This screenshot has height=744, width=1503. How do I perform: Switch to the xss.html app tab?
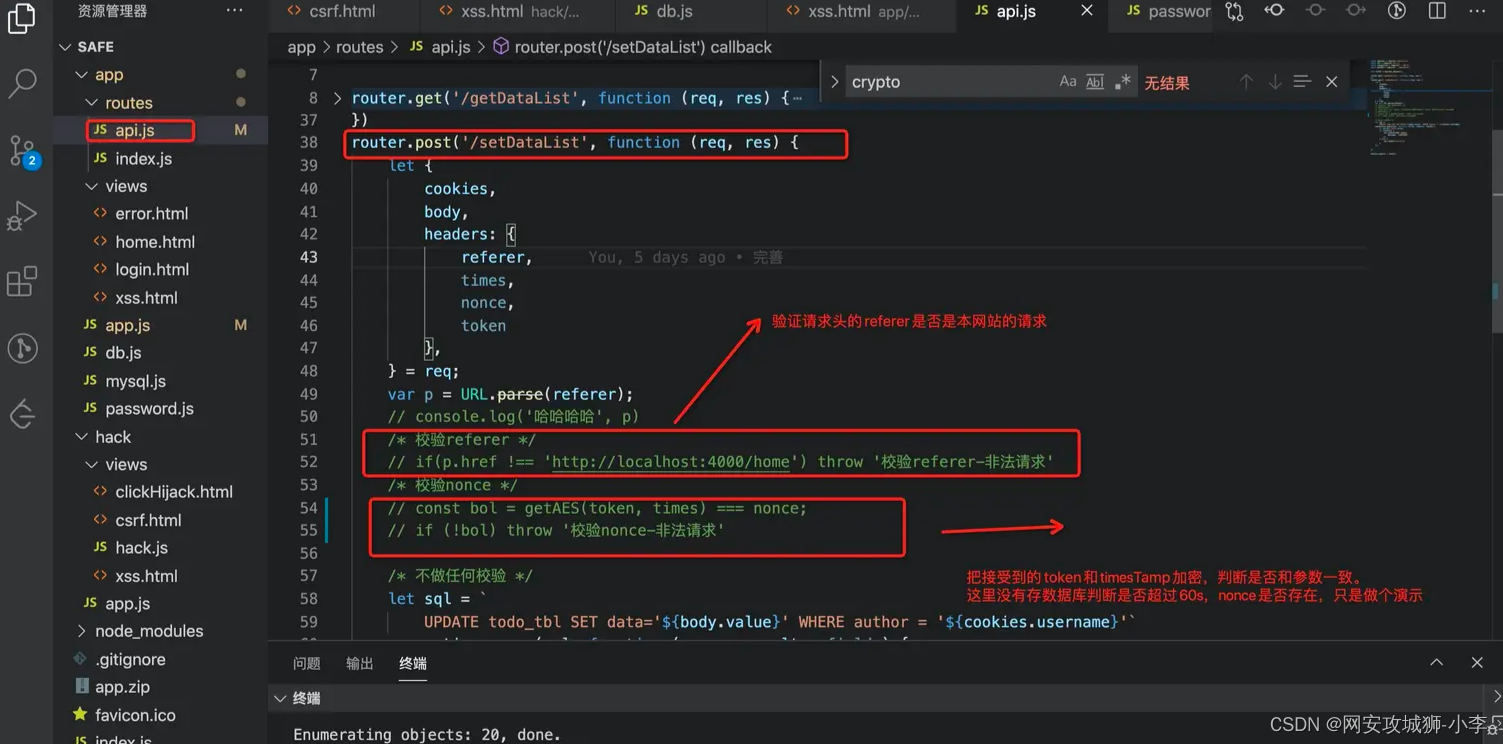(x=862, y=11)
